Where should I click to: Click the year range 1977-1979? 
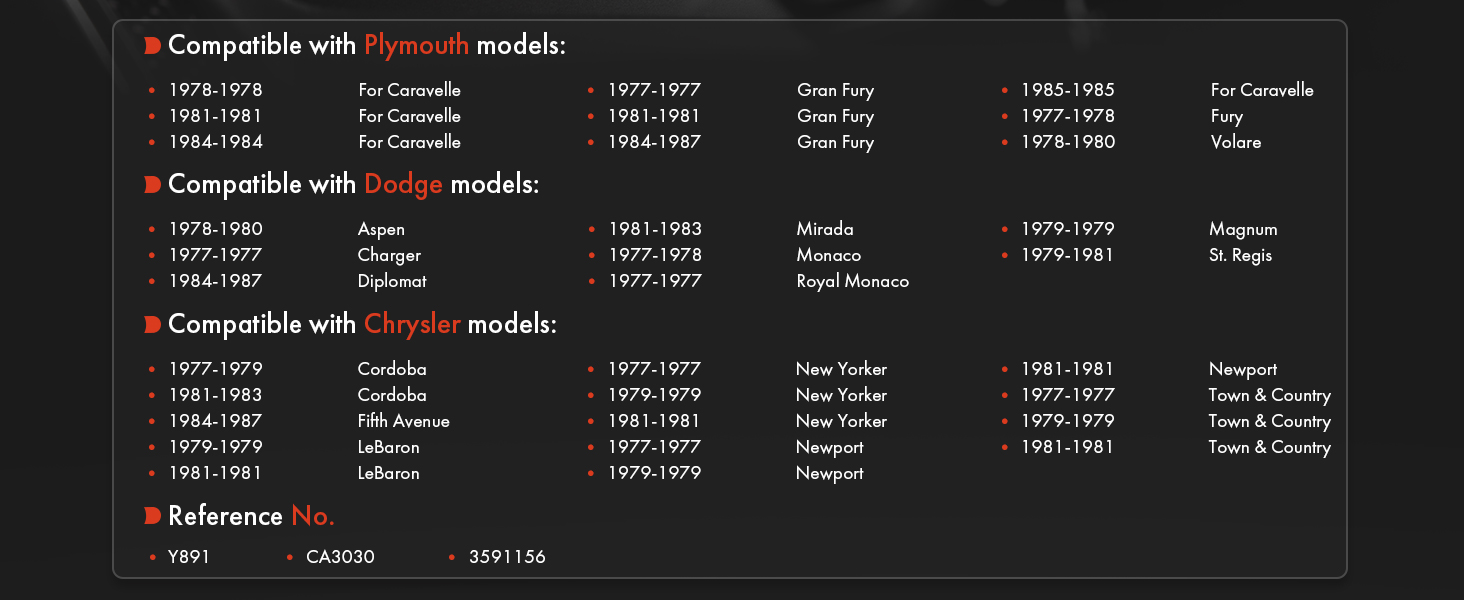pos(215,369)
